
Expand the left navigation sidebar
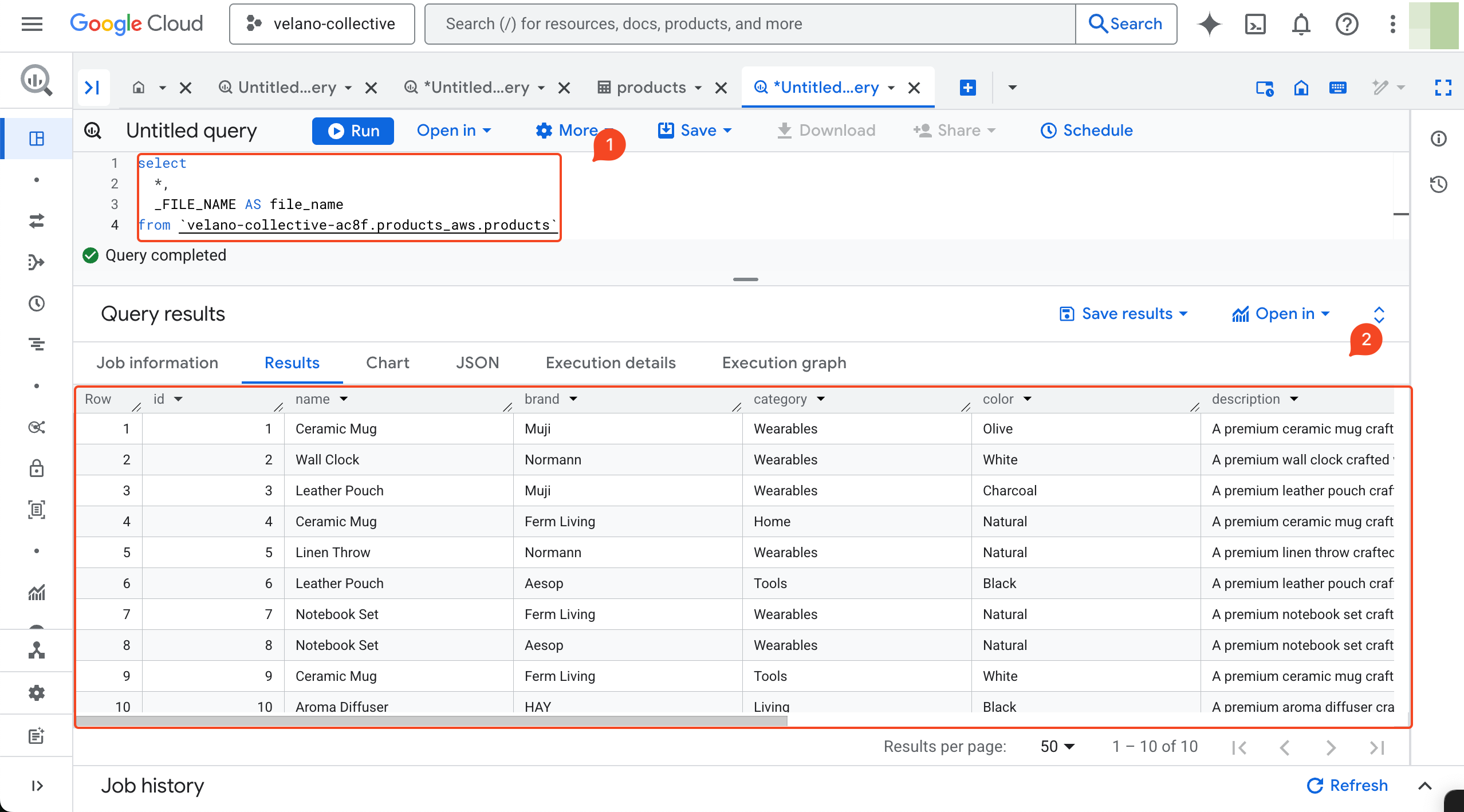(37, 786)
